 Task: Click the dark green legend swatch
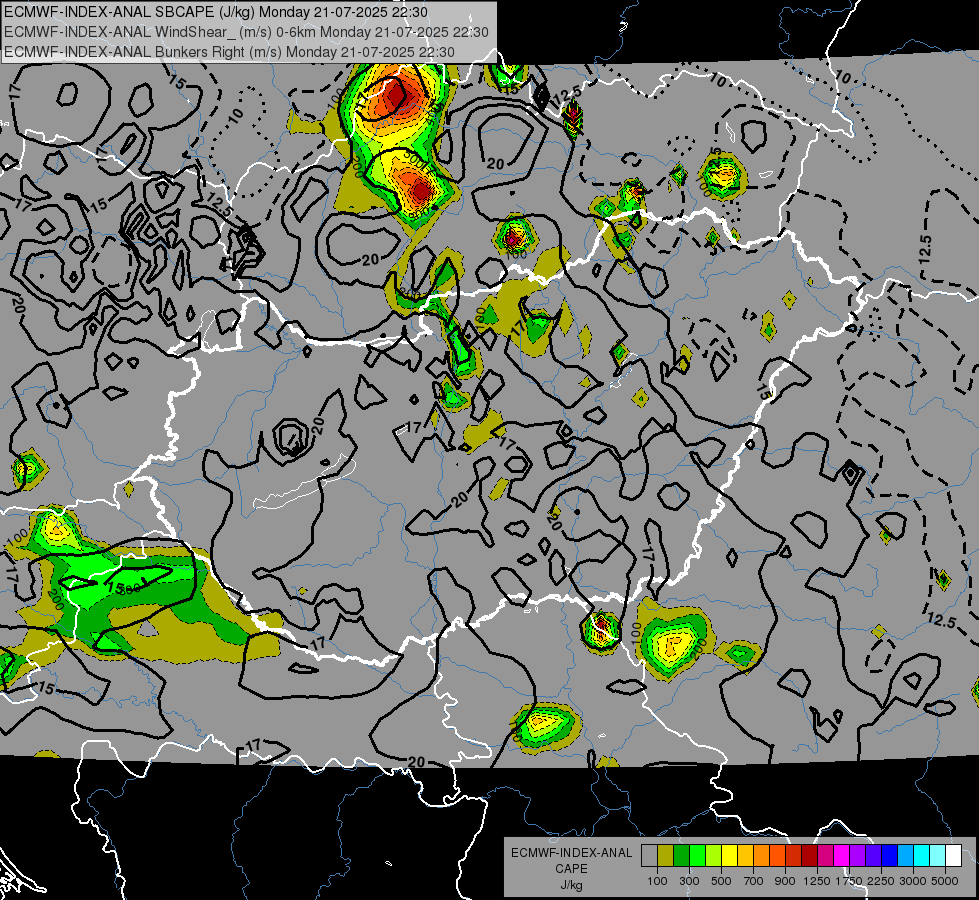click(681, 856)
